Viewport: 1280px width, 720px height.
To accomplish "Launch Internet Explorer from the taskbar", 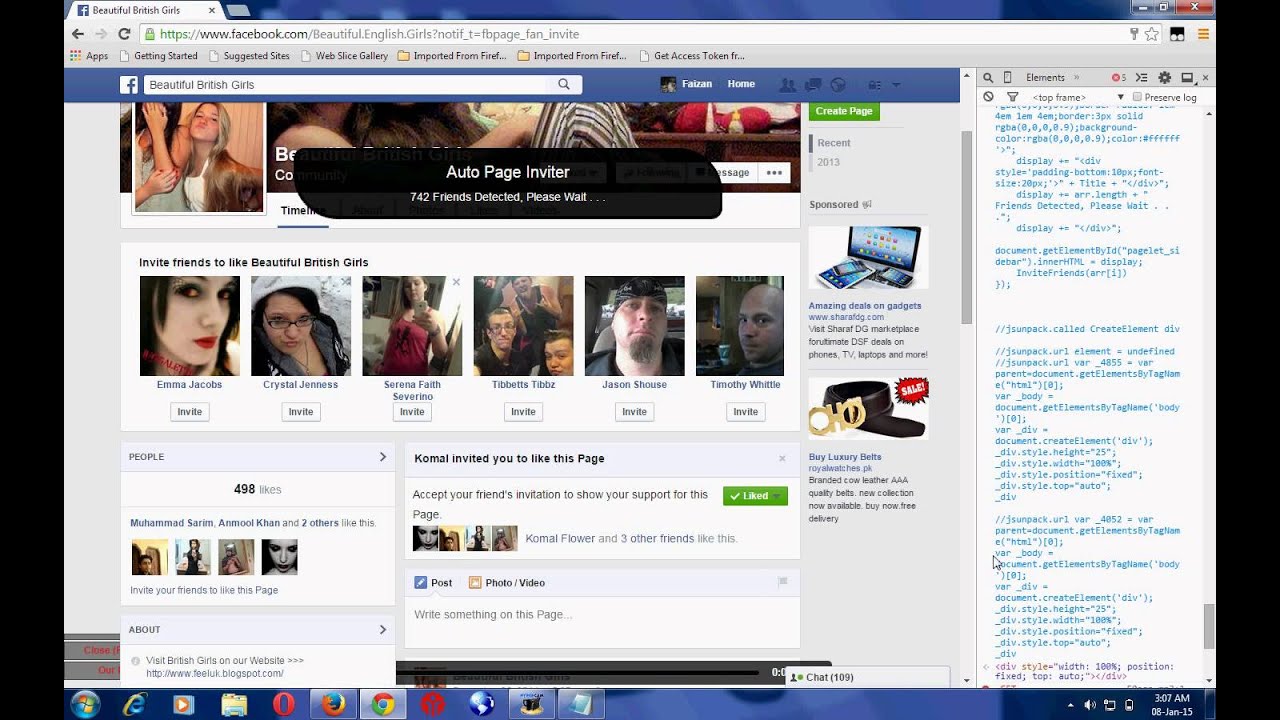I will (134, 705).
